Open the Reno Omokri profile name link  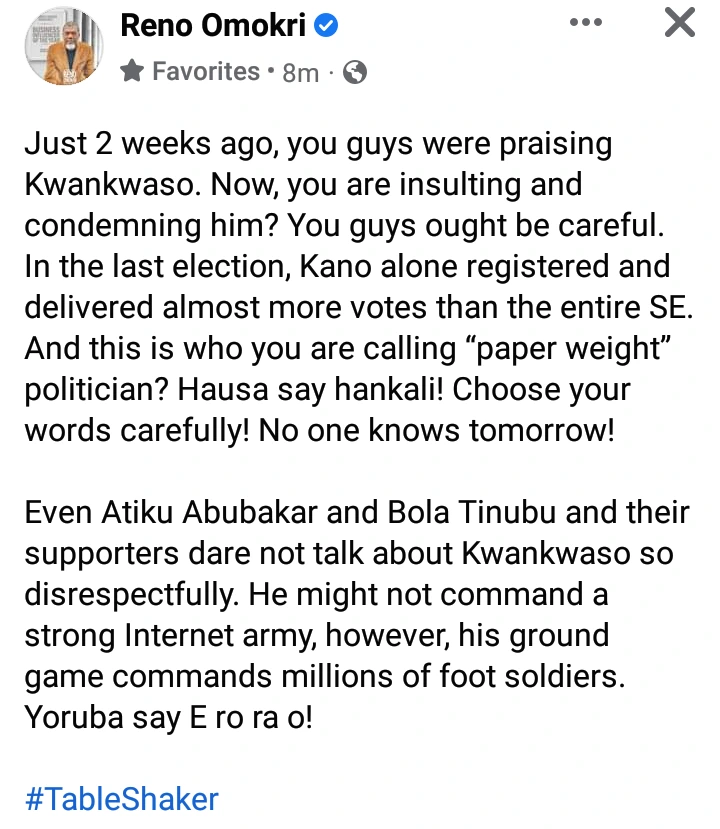click(x=214, y=27)
